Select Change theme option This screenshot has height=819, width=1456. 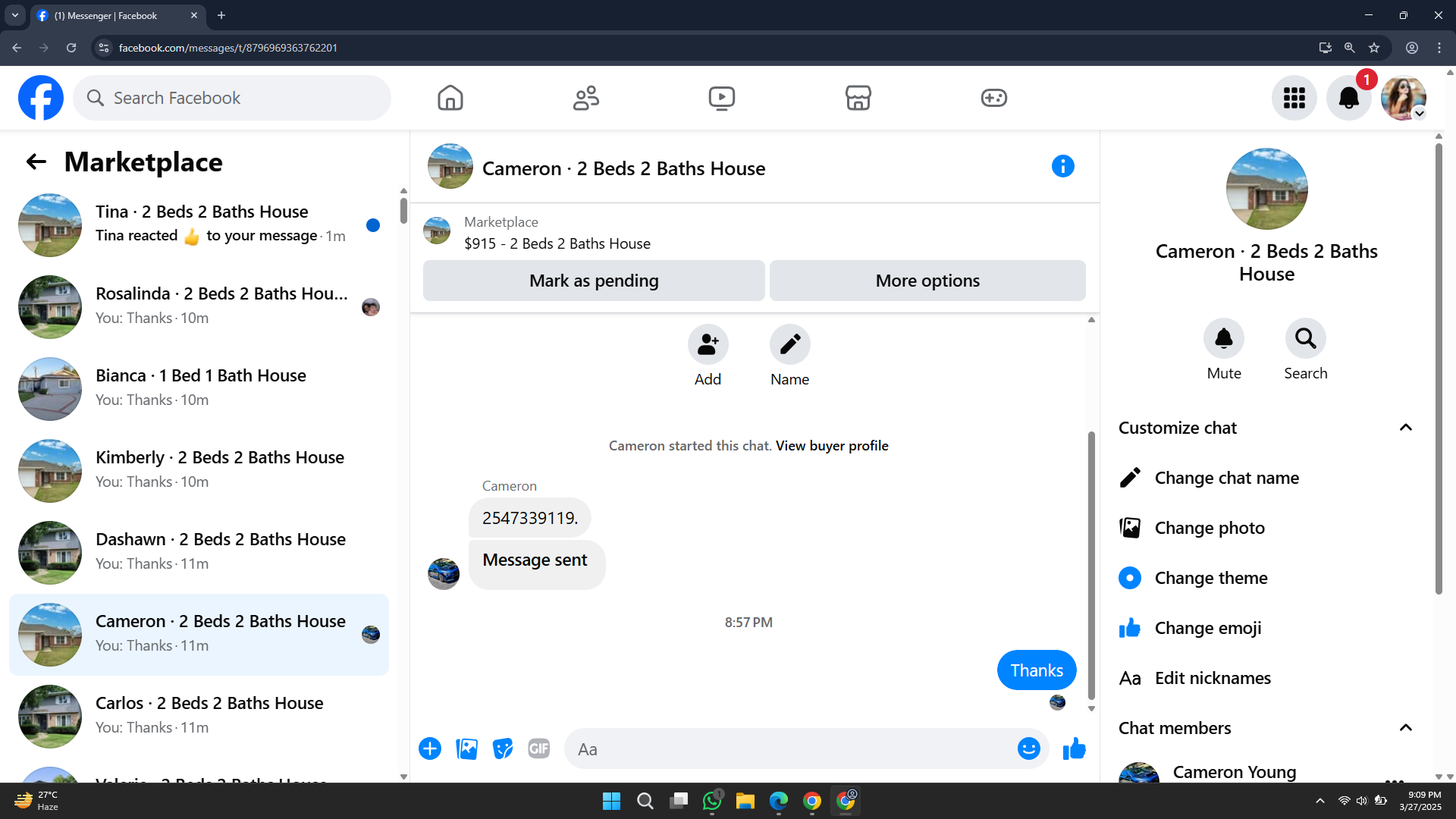[x=1268, y=578]
